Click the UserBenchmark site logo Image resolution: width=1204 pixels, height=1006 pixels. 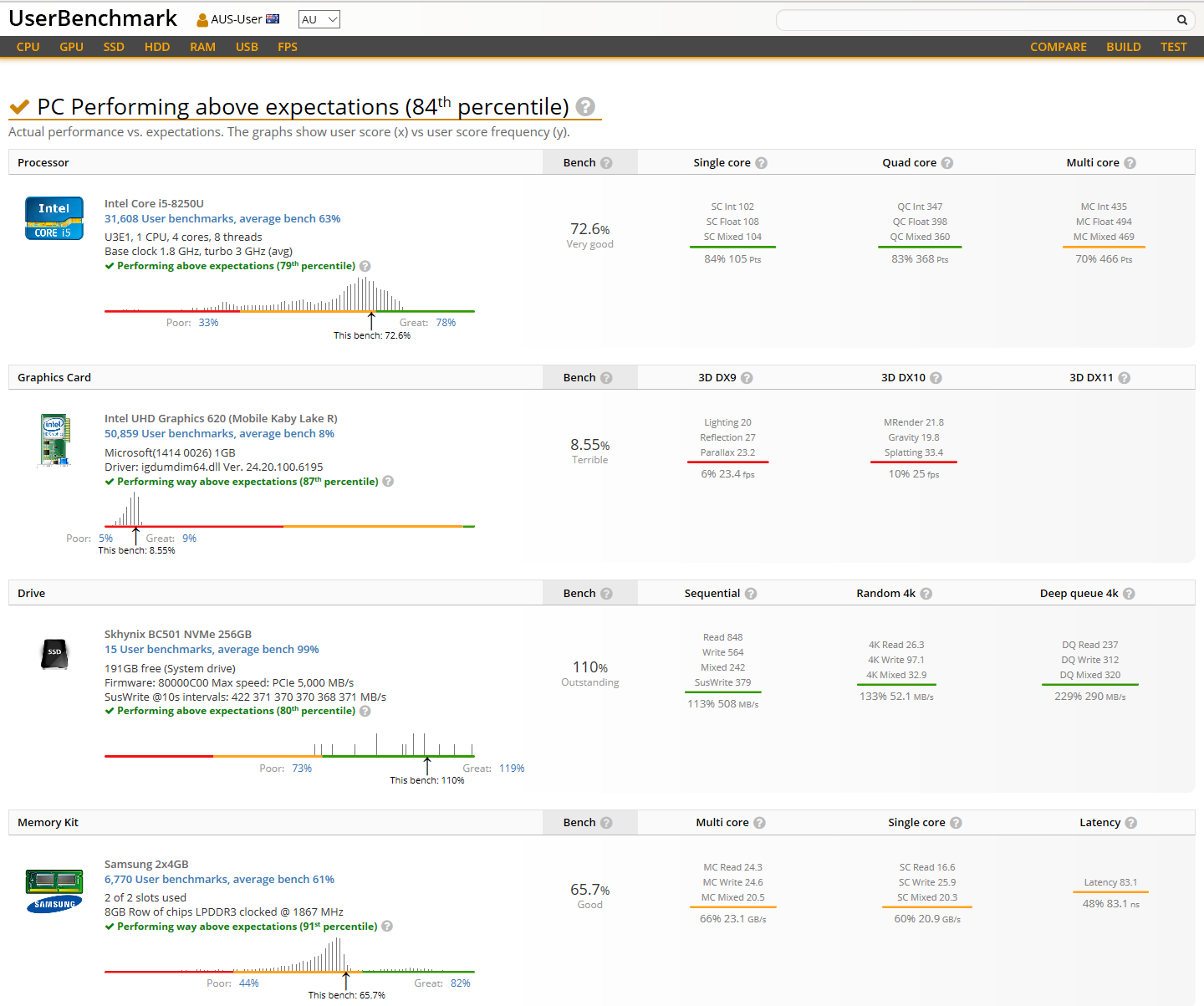point(93,18)
